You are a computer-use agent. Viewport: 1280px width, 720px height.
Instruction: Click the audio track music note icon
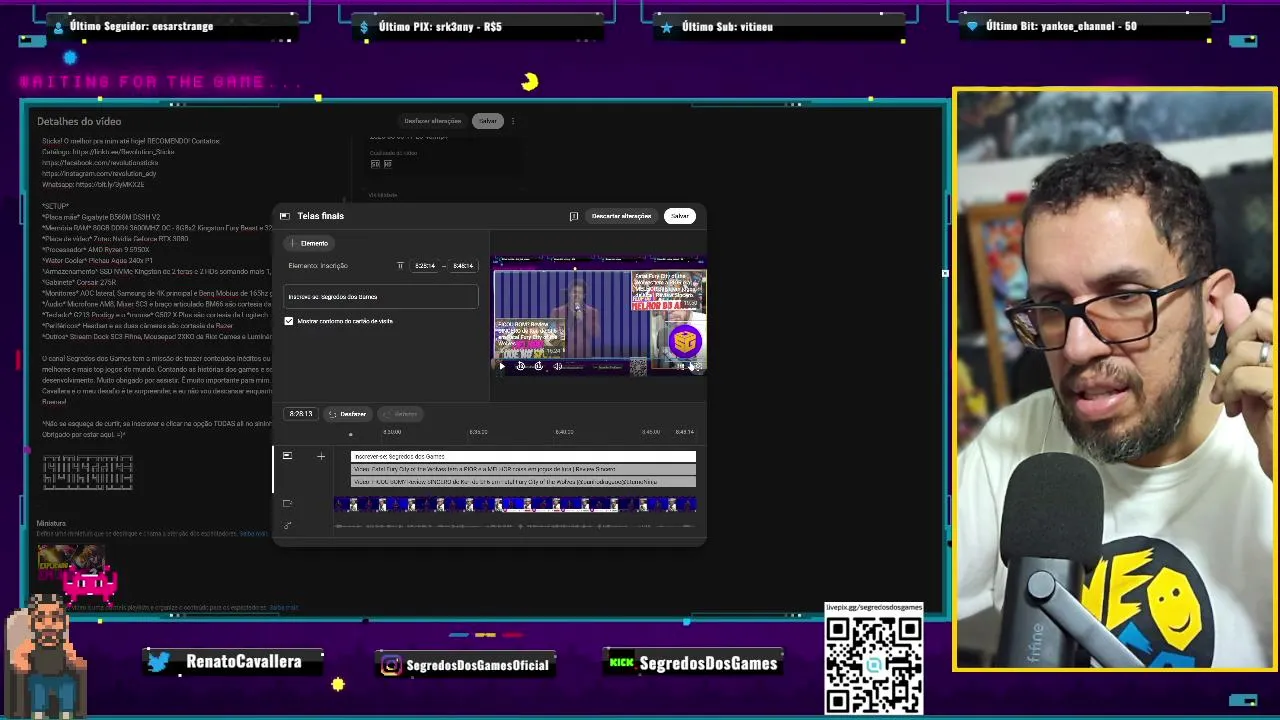tap(287, 526)
